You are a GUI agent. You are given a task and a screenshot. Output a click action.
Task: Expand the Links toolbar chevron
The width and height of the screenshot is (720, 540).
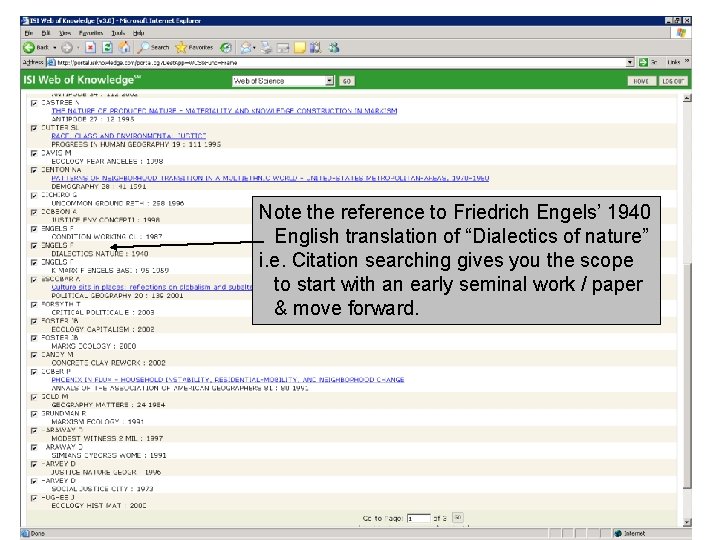[687, 61]
